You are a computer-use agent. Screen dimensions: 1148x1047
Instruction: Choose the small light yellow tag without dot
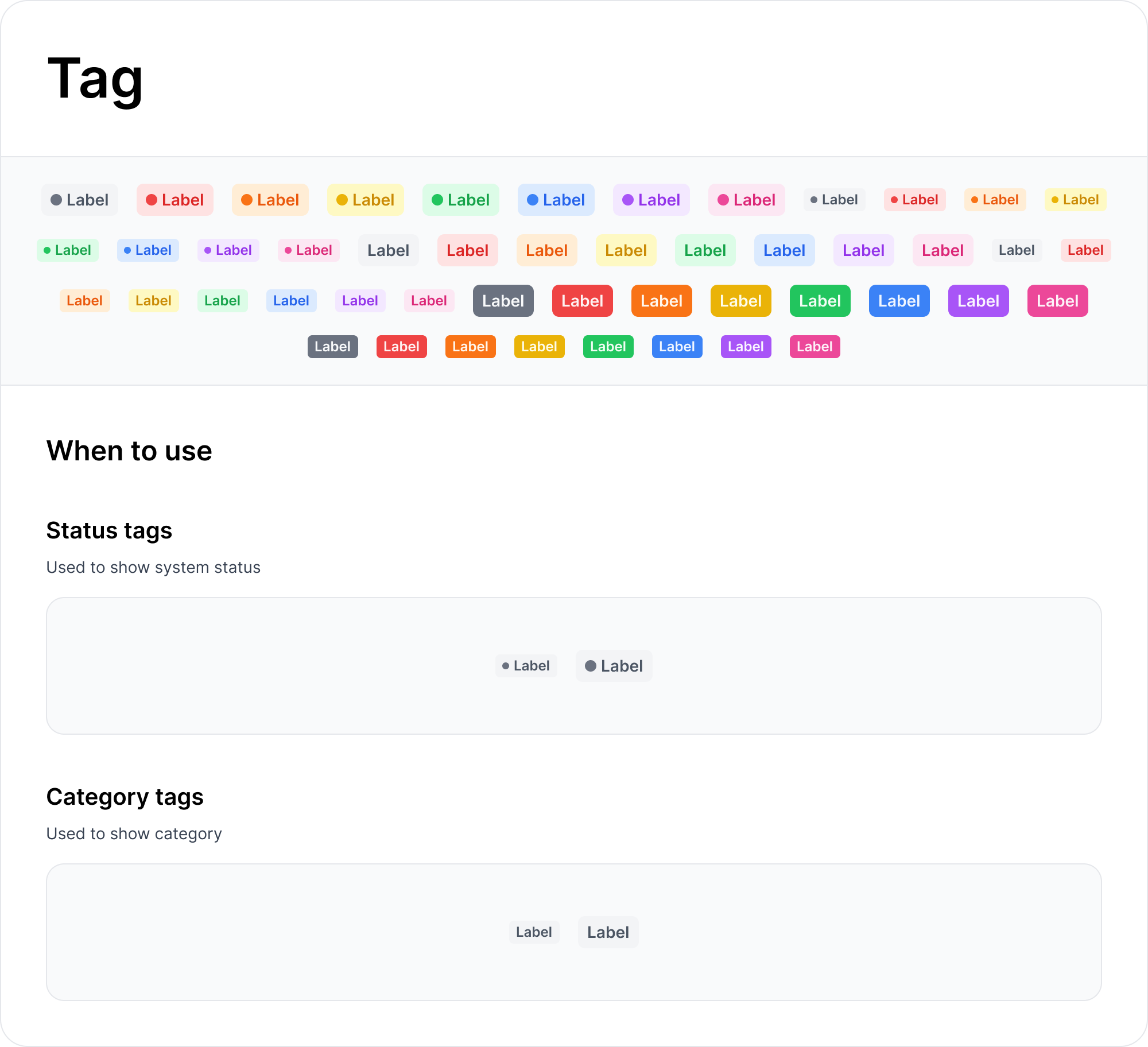click(154, 301)
